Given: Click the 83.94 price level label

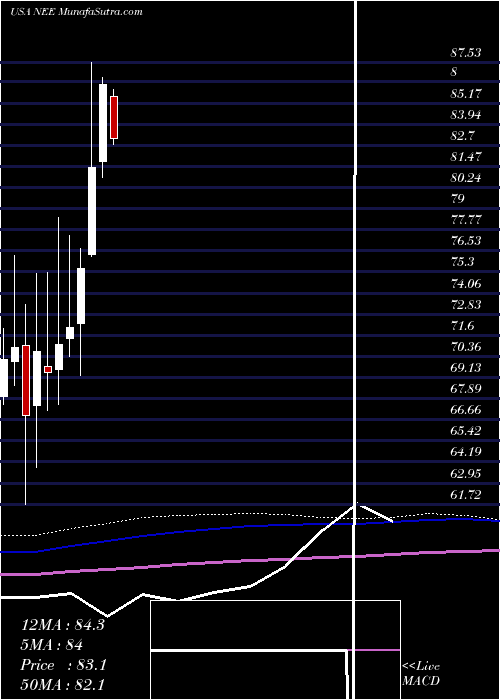Looking at the screenshot, I should (466, 115).
